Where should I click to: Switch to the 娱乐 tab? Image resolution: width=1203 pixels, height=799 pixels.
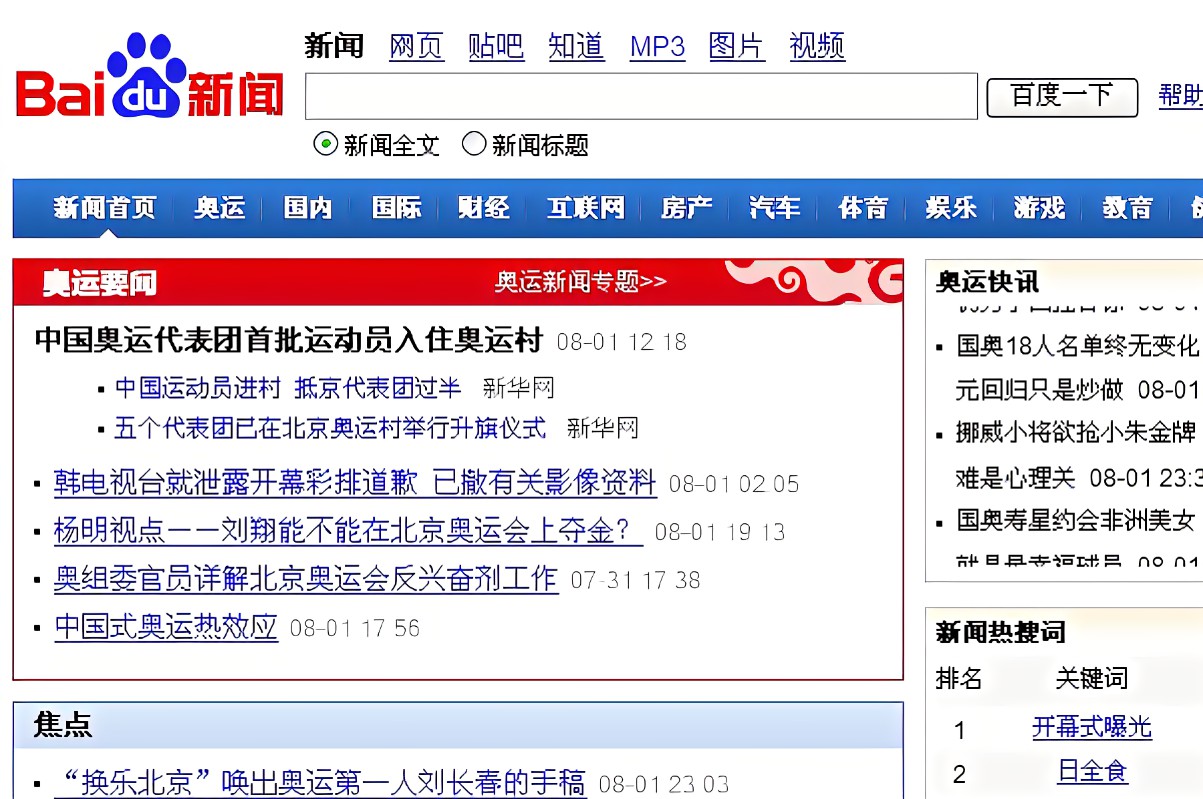tap(951, 208)
